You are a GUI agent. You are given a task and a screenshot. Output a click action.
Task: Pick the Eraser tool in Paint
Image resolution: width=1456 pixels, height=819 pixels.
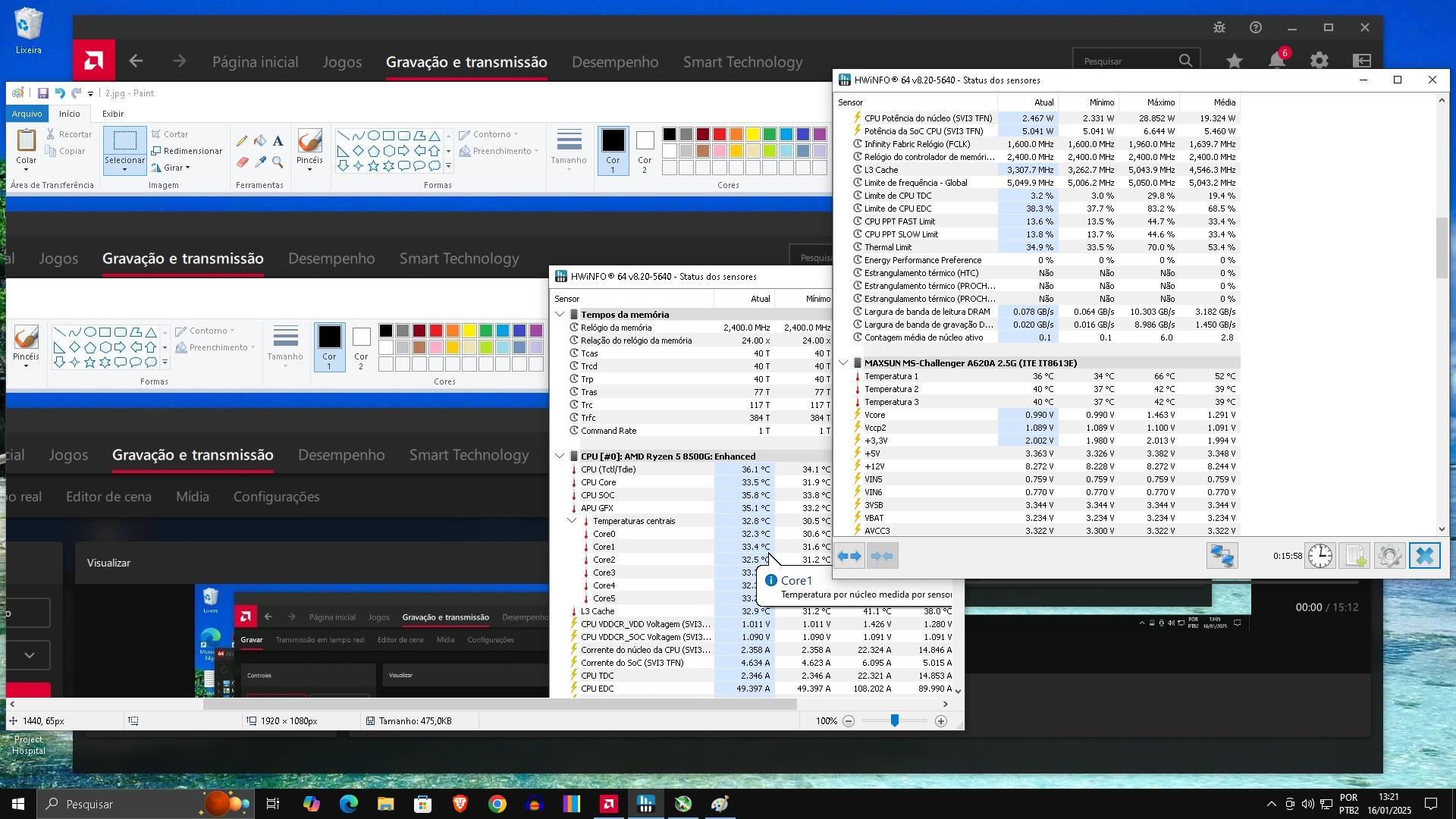(242, 162)
